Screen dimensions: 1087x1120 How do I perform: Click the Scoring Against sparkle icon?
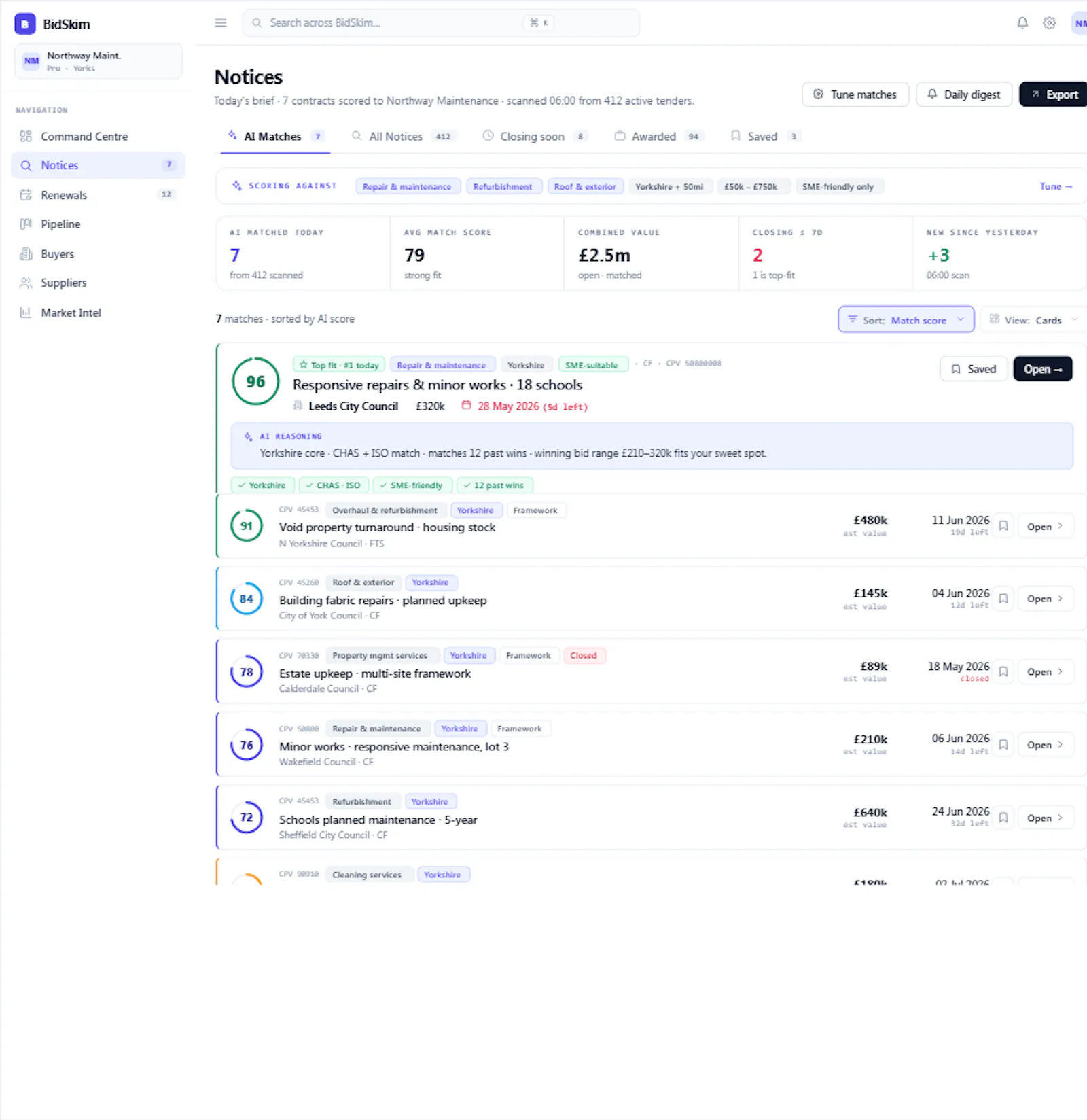[237, 186]
